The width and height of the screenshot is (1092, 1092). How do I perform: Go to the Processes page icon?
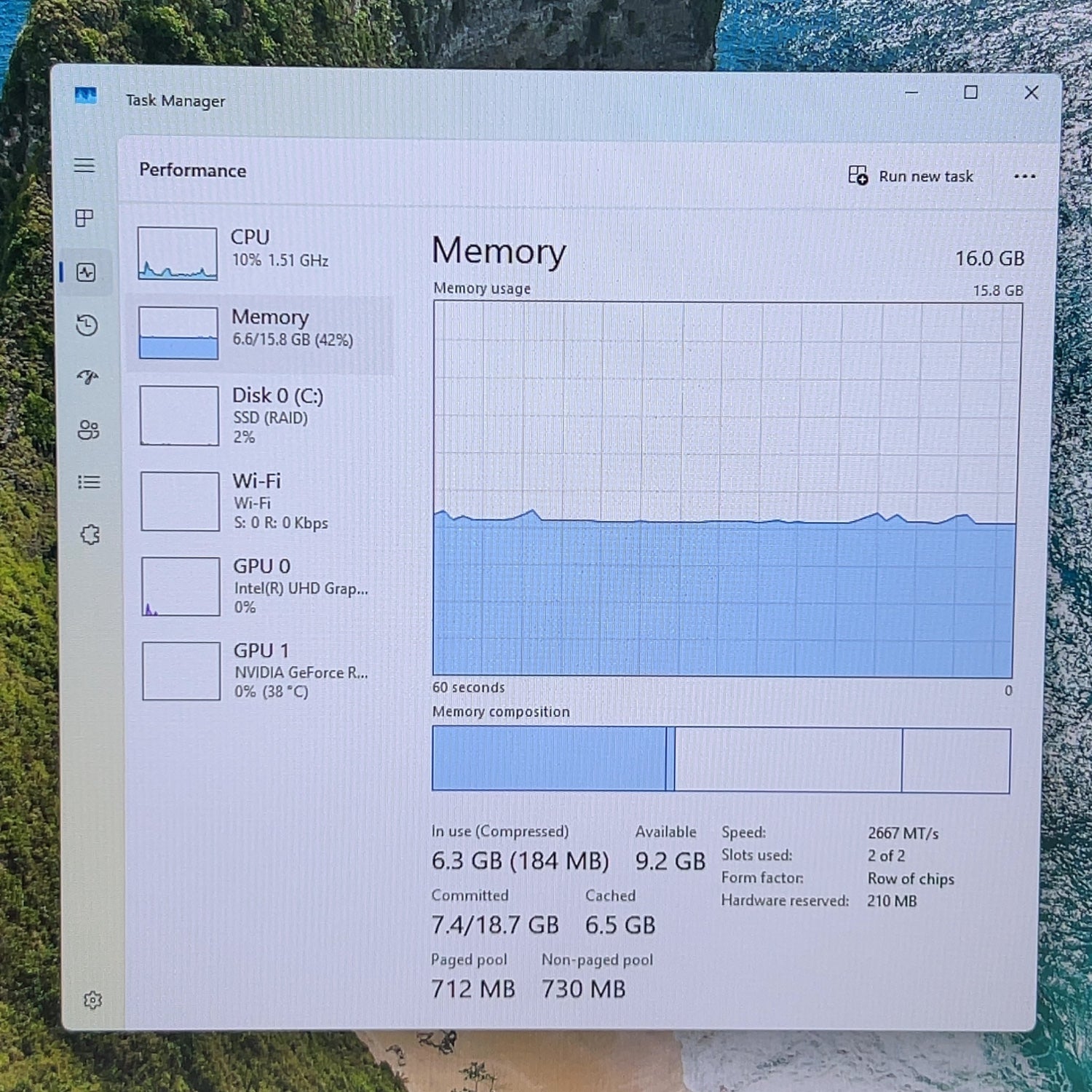click(84, 218)
